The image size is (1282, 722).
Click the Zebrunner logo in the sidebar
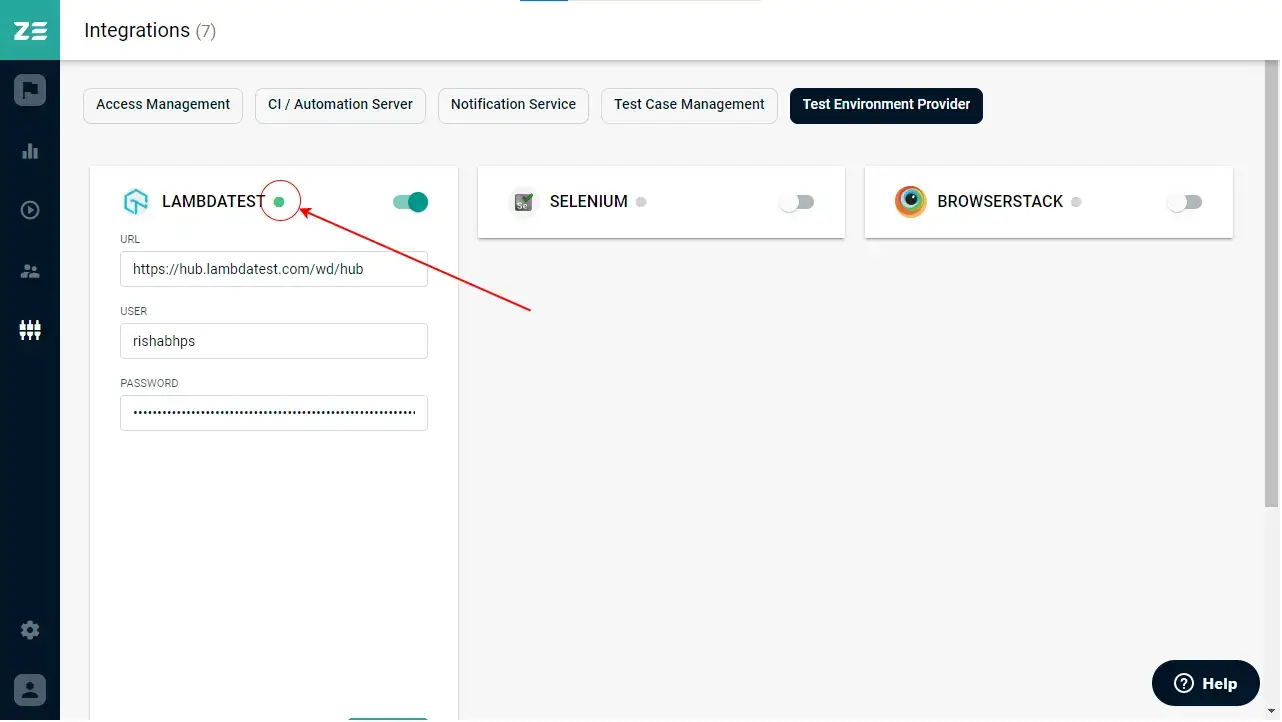(x=30, y=30)
